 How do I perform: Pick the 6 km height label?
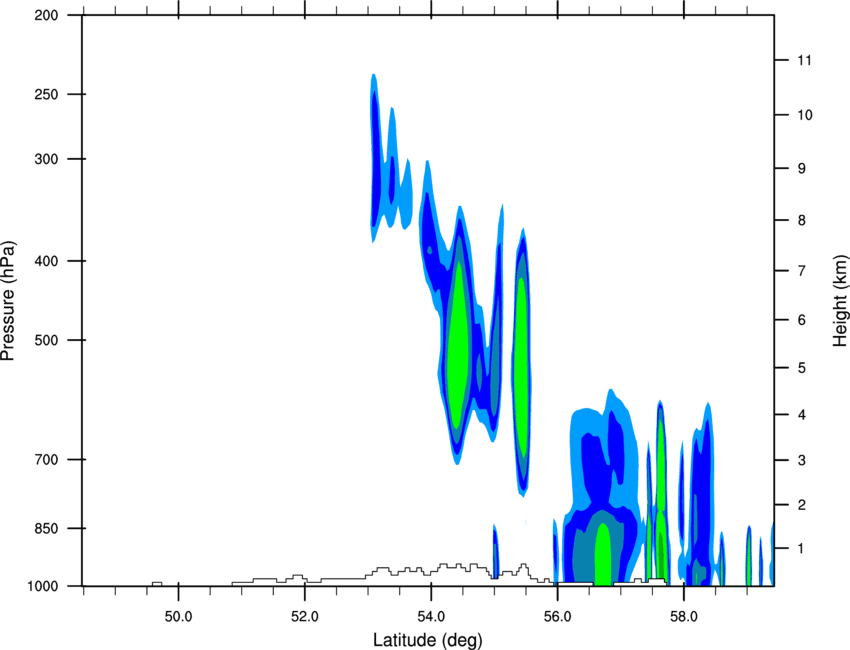pos(802,320)
